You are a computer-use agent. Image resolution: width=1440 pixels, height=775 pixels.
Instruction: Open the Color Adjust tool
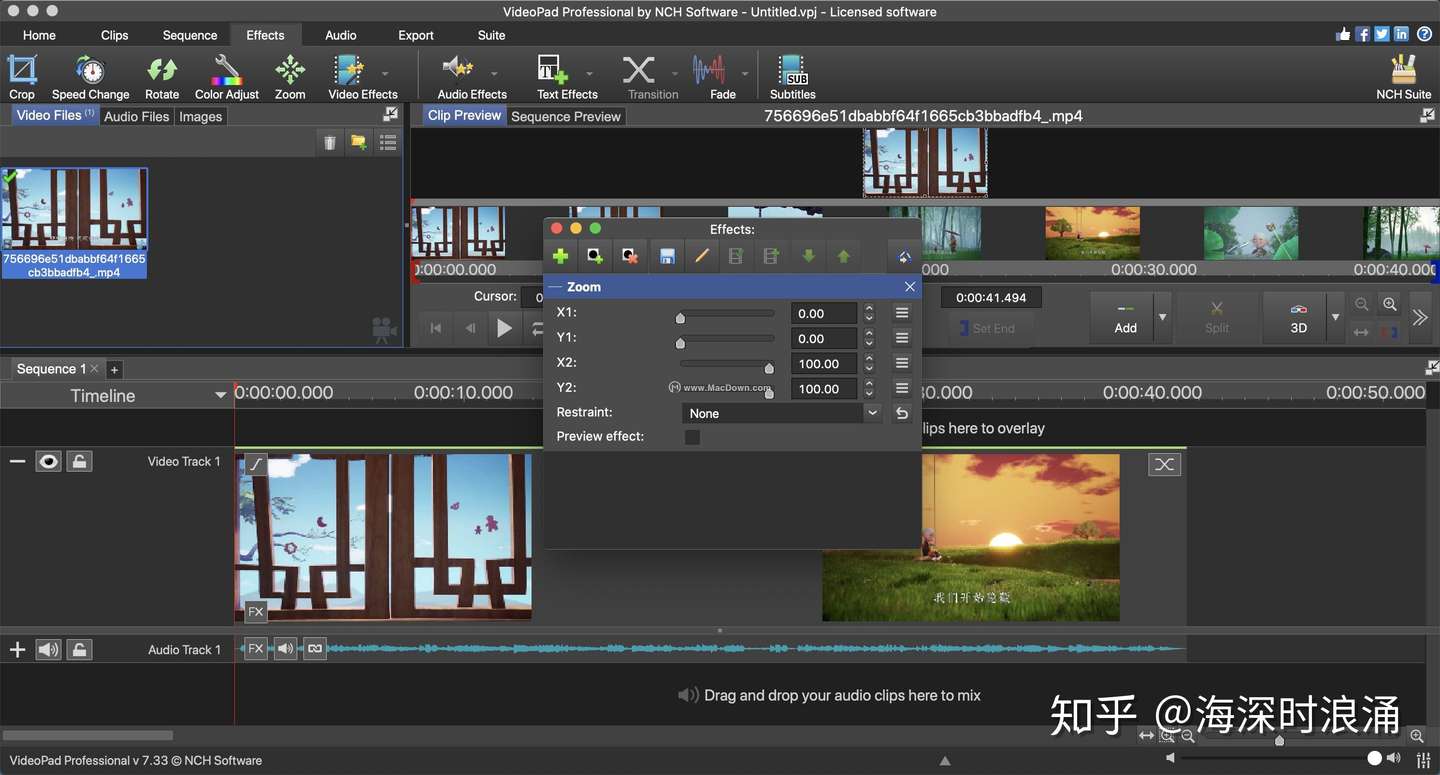(x=227, y=78)
